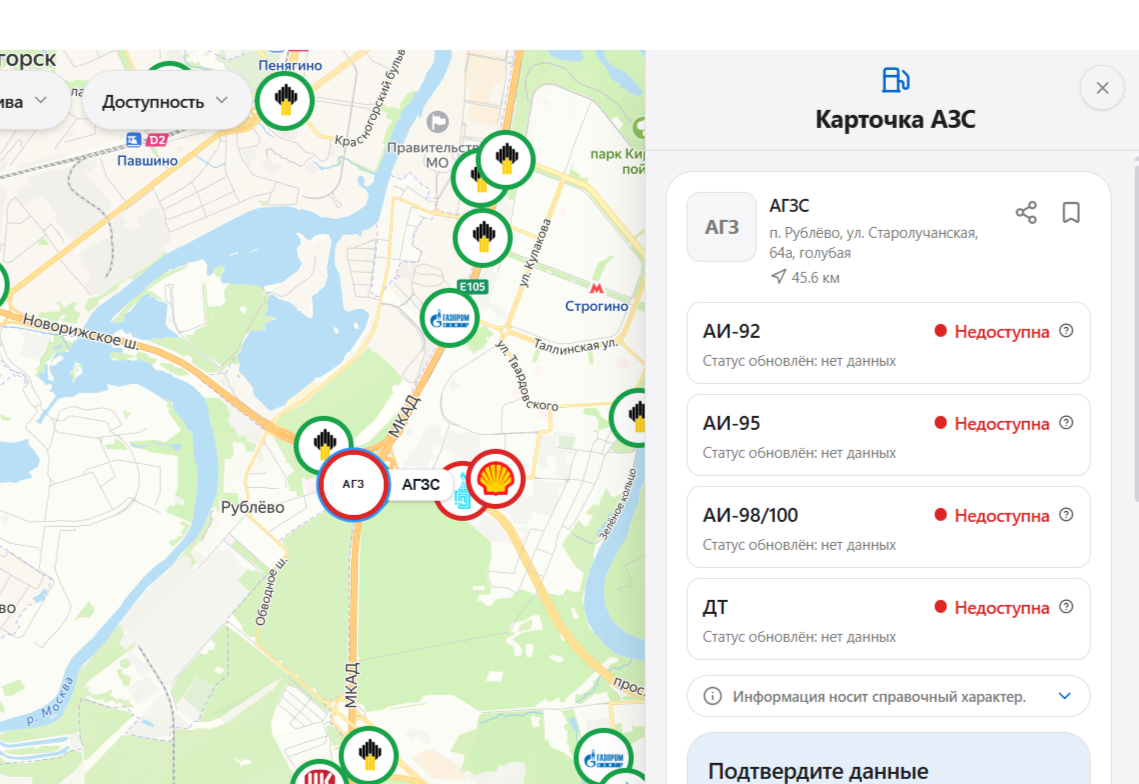The image size is (1139, 784).
Task: Bookmark the АГЗС station
Action: click(1071, 213)
